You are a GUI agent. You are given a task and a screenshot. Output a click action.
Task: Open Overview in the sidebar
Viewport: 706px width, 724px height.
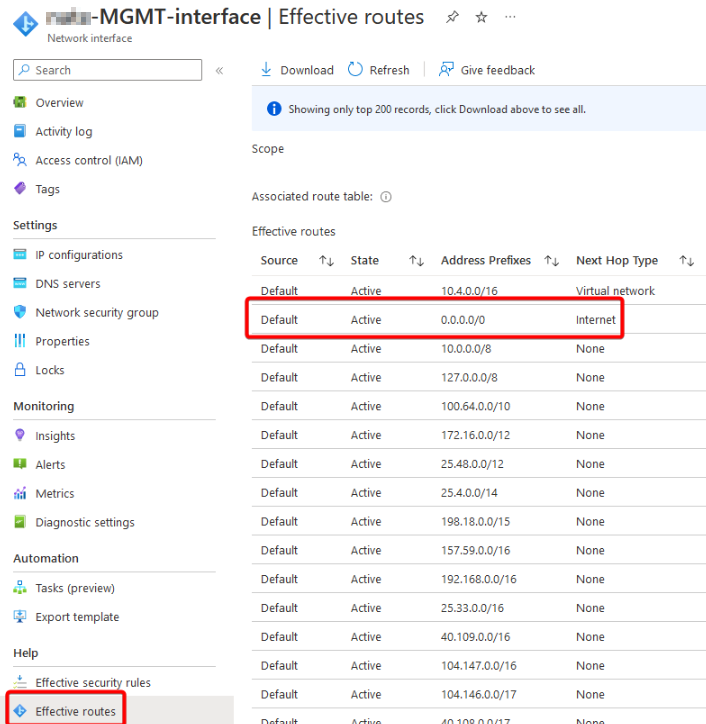(x=59, y=103)
